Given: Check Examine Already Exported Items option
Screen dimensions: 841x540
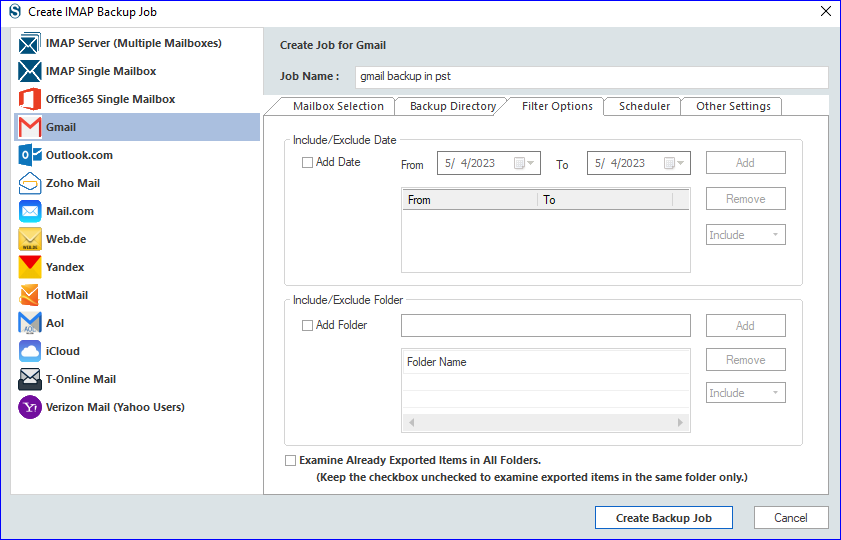Looking at the screenshot, I should pos(290,461).
